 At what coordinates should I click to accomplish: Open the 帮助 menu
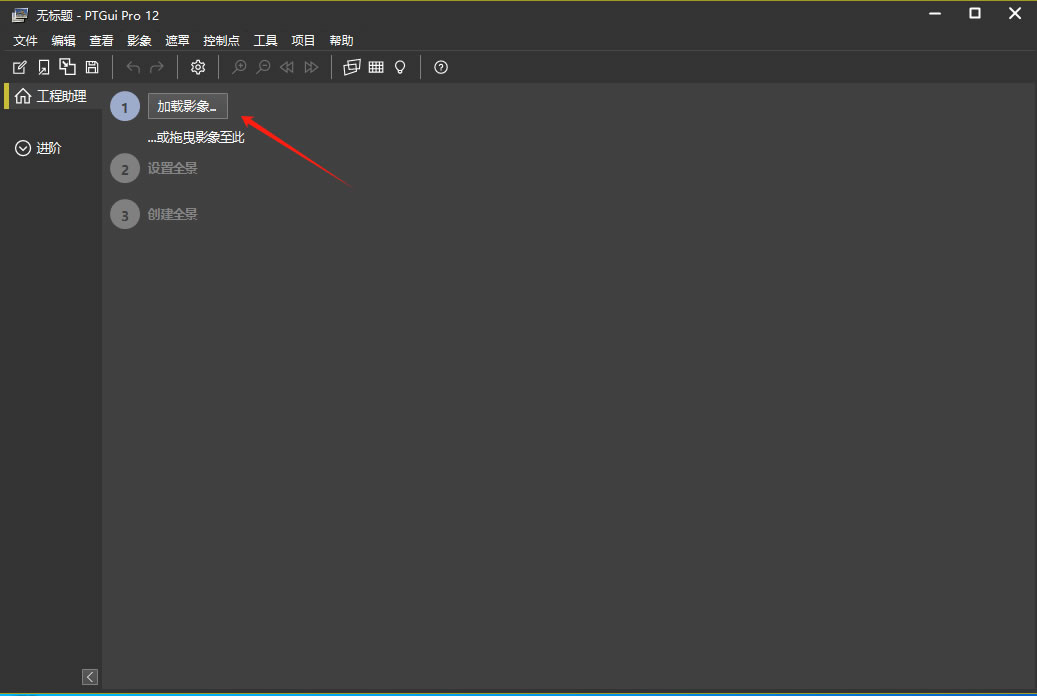[341, 41]
